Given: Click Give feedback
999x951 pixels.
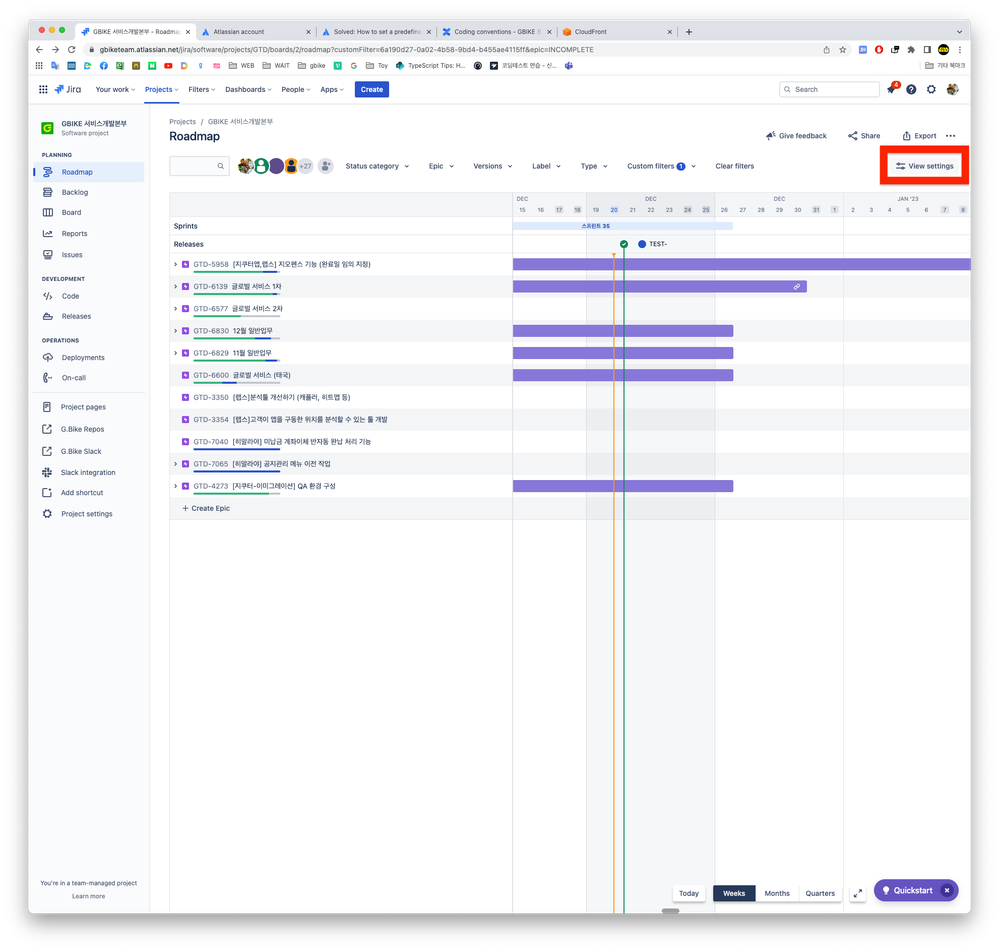Looking at the screenshot, I should (796, 136).
